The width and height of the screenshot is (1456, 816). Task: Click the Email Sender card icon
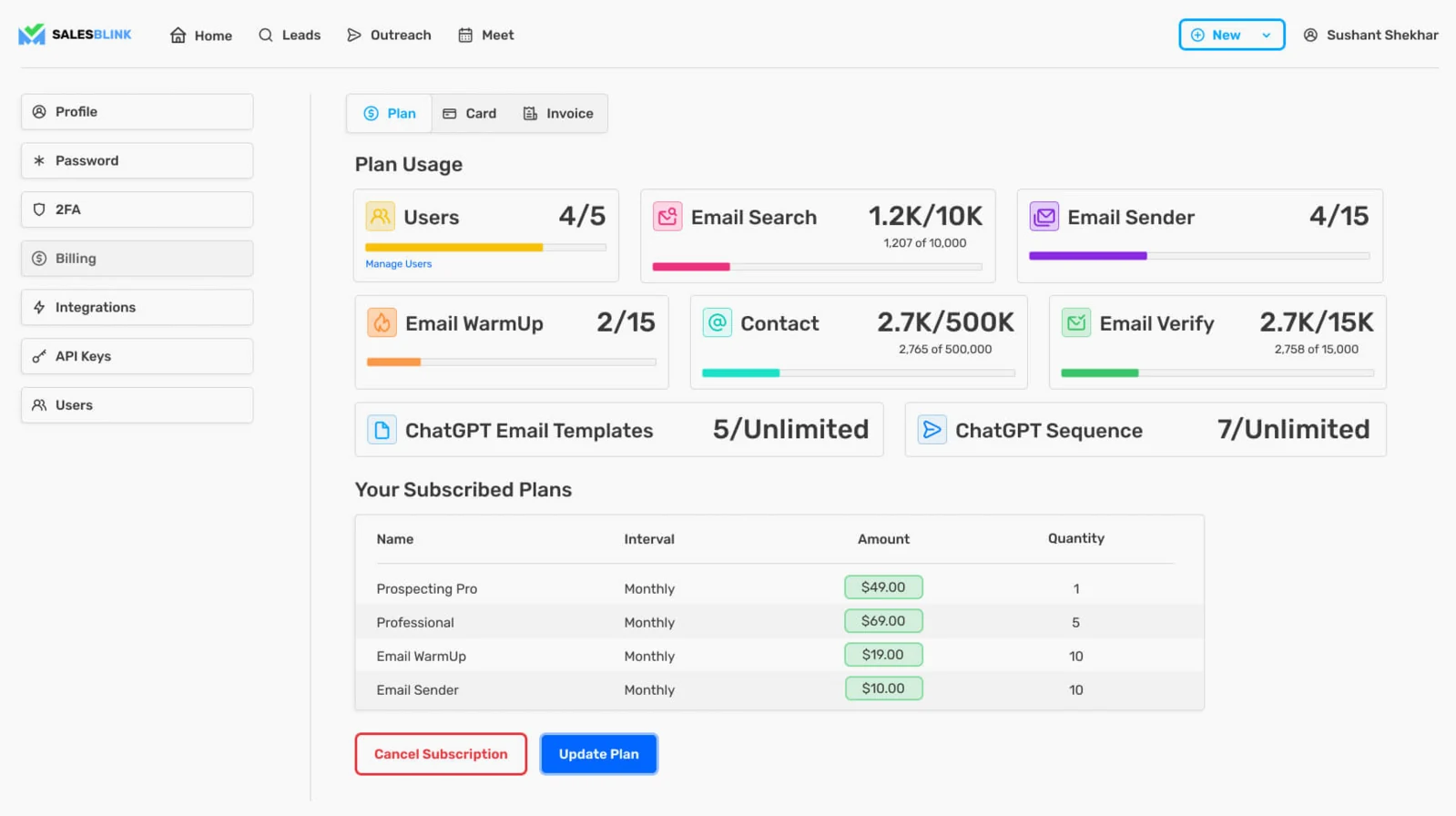[x=1044, y=217]
